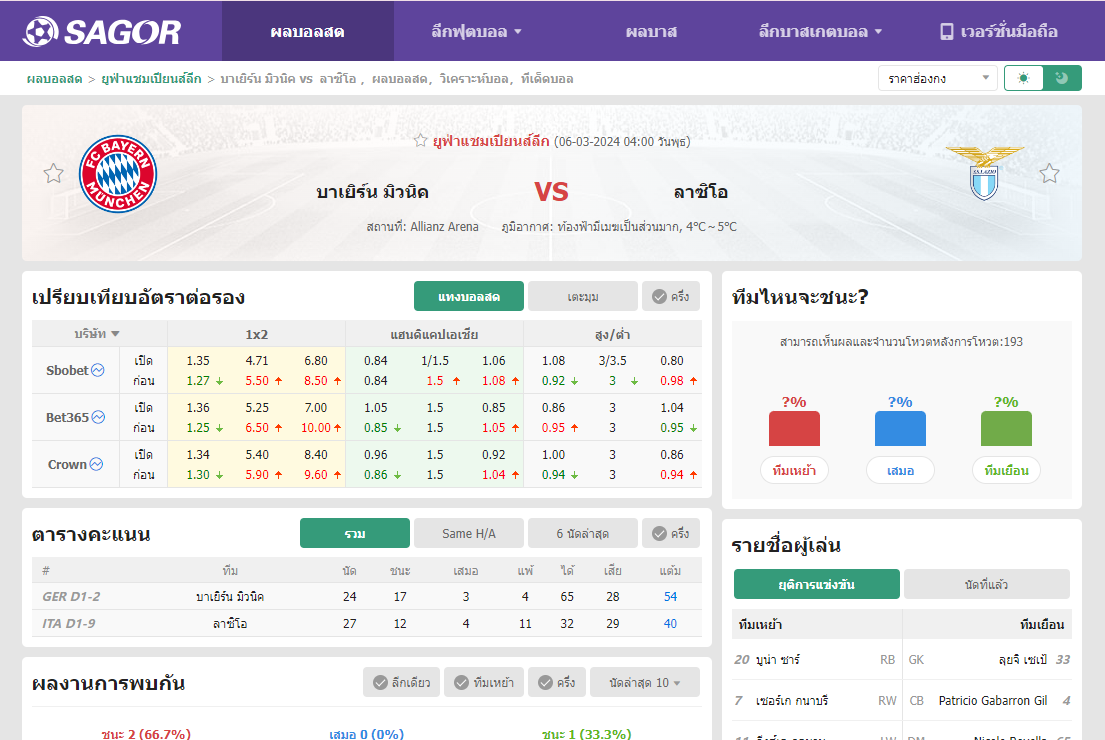
Task: Vote for ทีมเยือน
Action: click(x=1006, y=470)
